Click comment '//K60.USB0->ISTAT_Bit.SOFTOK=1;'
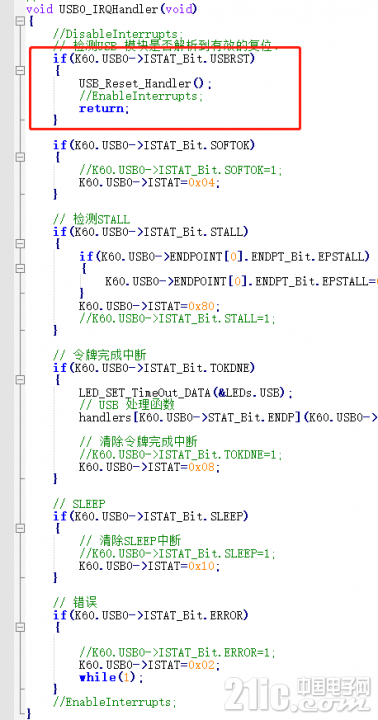 click(x=181, y=170)
